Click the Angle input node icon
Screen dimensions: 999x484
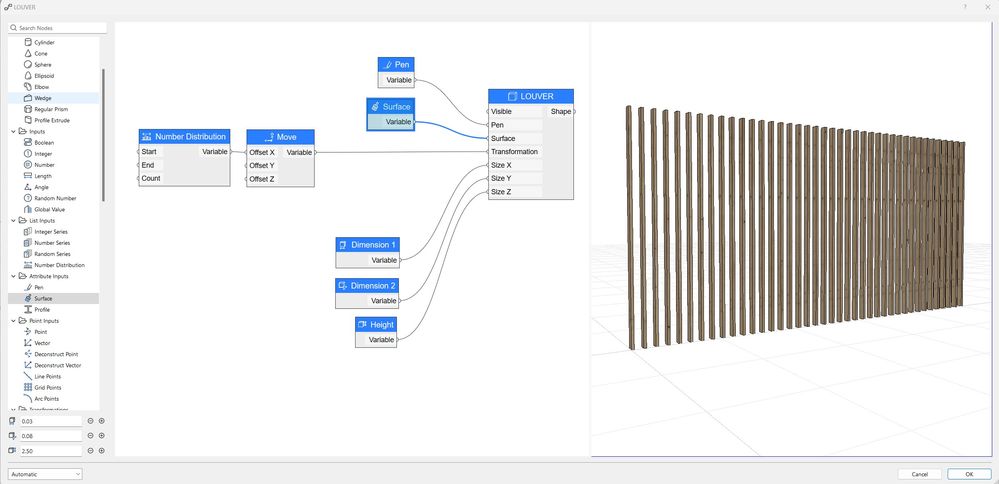27,187
